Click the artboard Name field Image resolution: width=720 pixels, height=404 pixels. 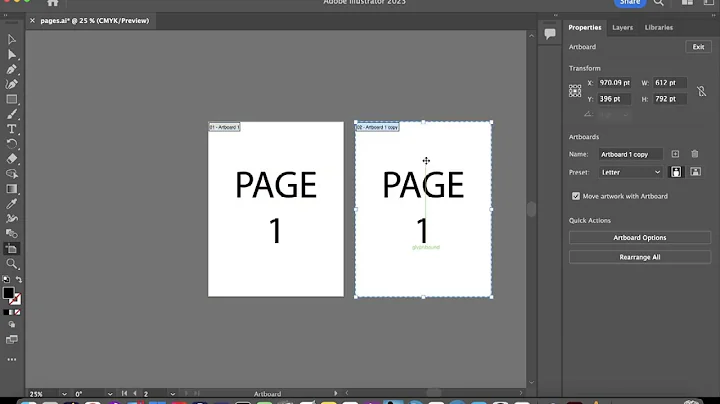pyautogui.click(x=630, y=154)
